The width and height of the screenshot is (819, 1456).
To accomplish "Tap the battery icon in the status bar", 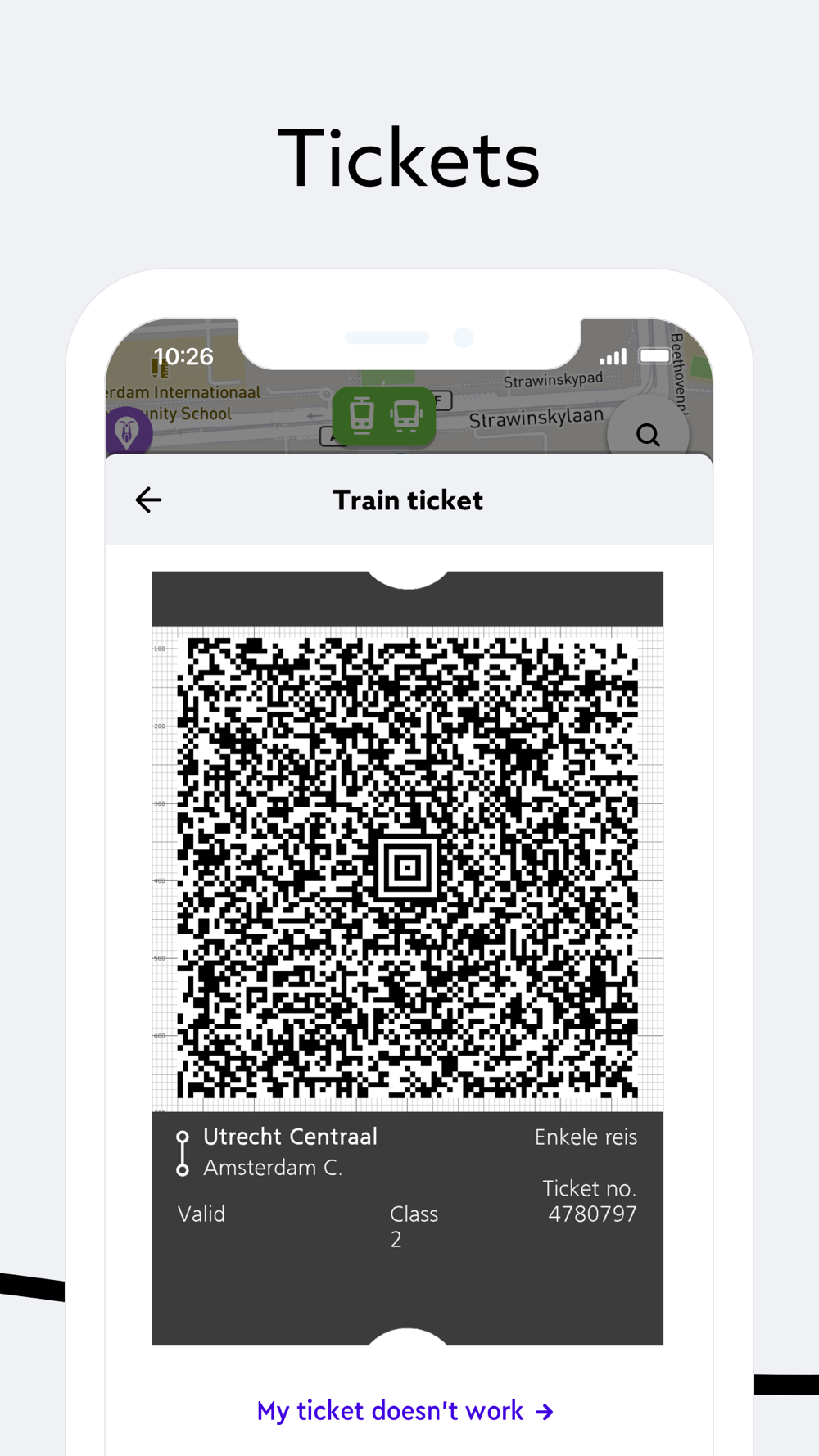I will click(655, 356).
